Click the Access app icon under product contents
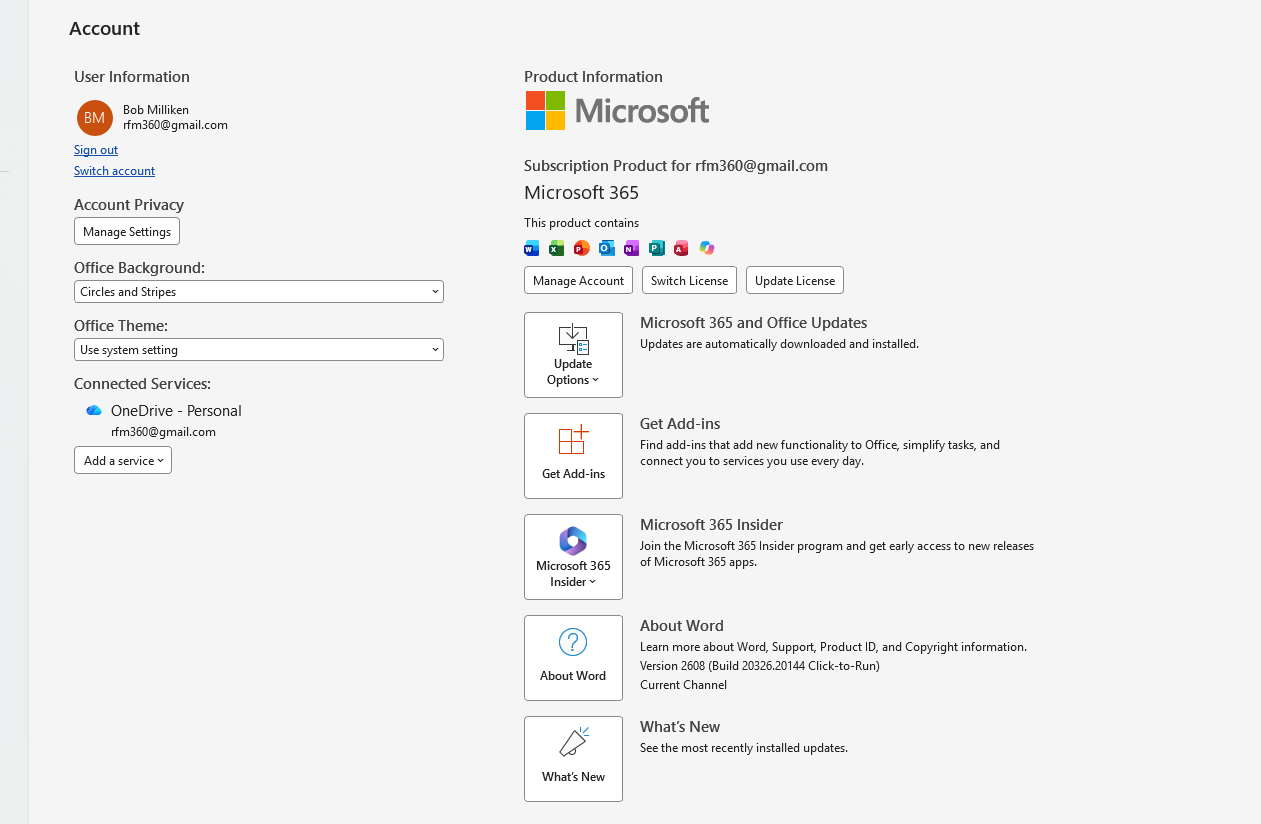 (682, 248)
